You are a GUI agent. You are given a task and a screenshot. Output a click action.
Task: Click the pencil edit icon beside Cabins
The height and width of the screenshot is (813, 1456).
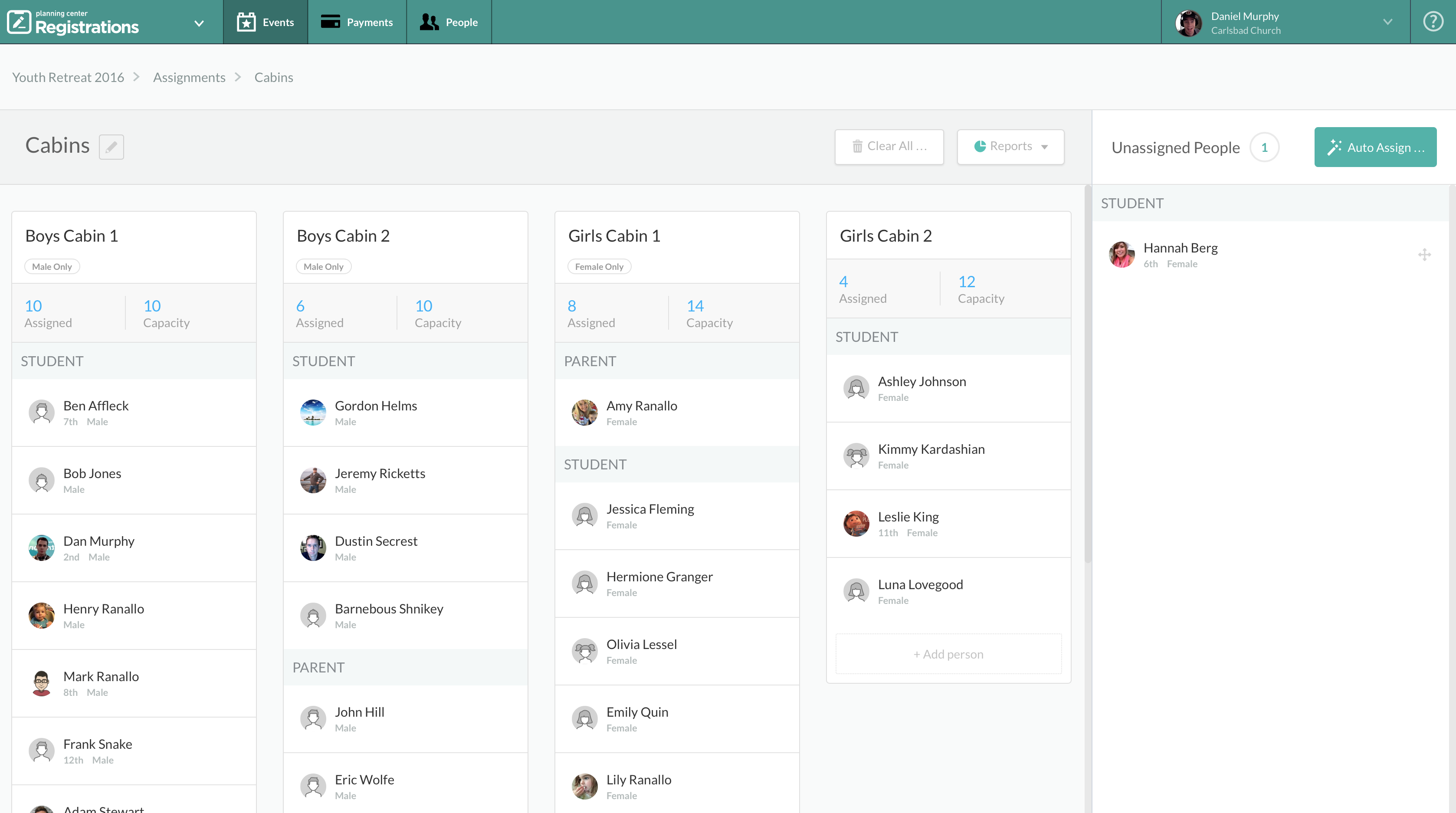click(111, 147)
